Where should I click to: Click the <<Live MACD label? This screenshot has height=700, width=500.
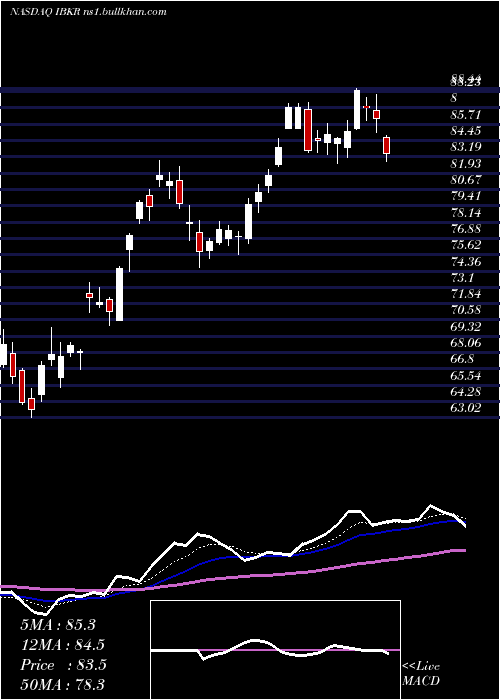(x=421, y=674)
